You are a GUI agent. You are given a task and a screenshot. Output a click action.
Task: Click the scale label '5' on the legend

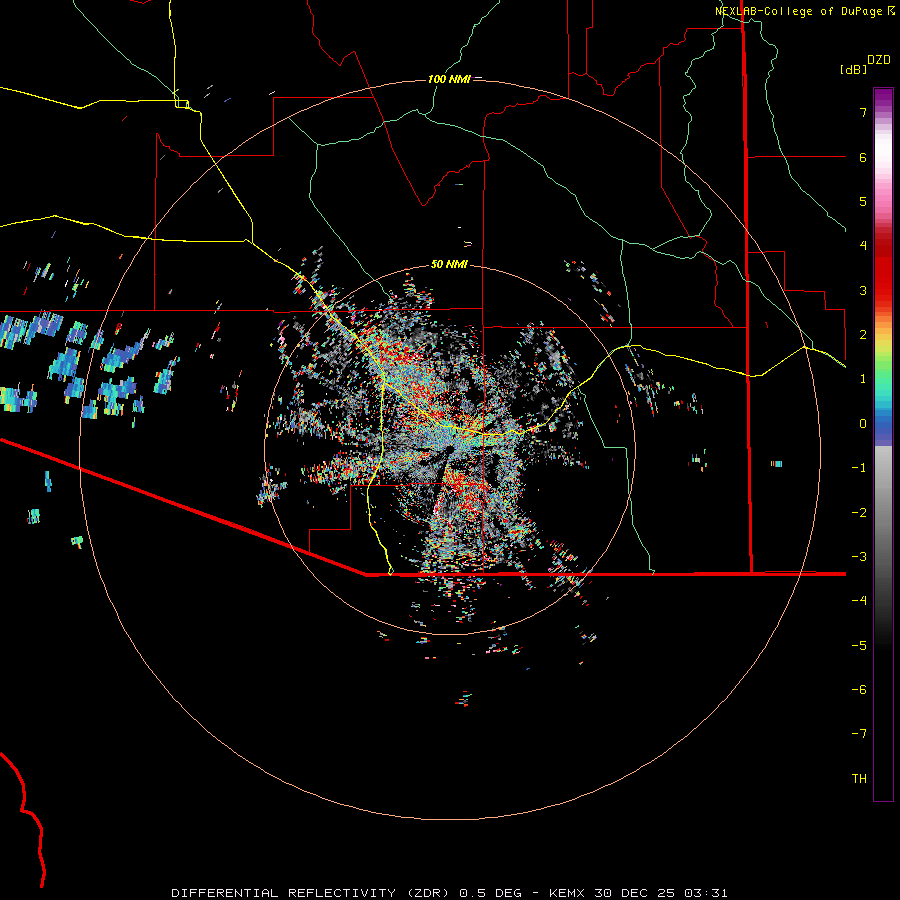(863, 201)
